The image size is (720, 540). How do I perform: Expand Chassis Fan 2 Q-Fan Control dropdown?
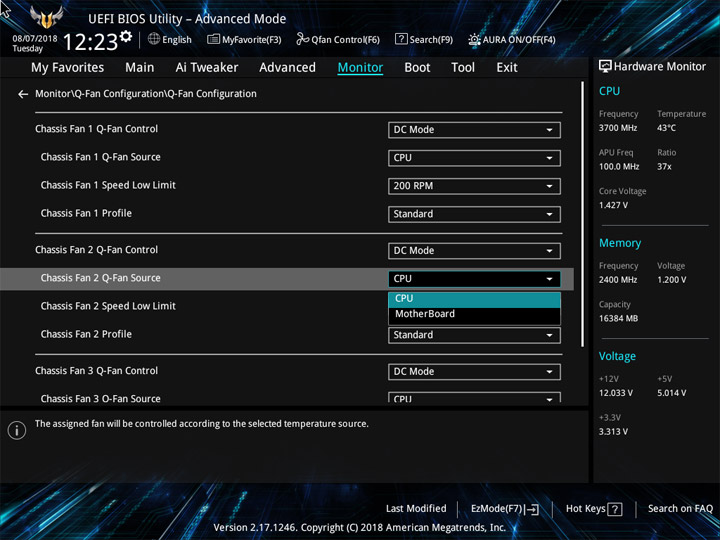[x=474, y=251]
